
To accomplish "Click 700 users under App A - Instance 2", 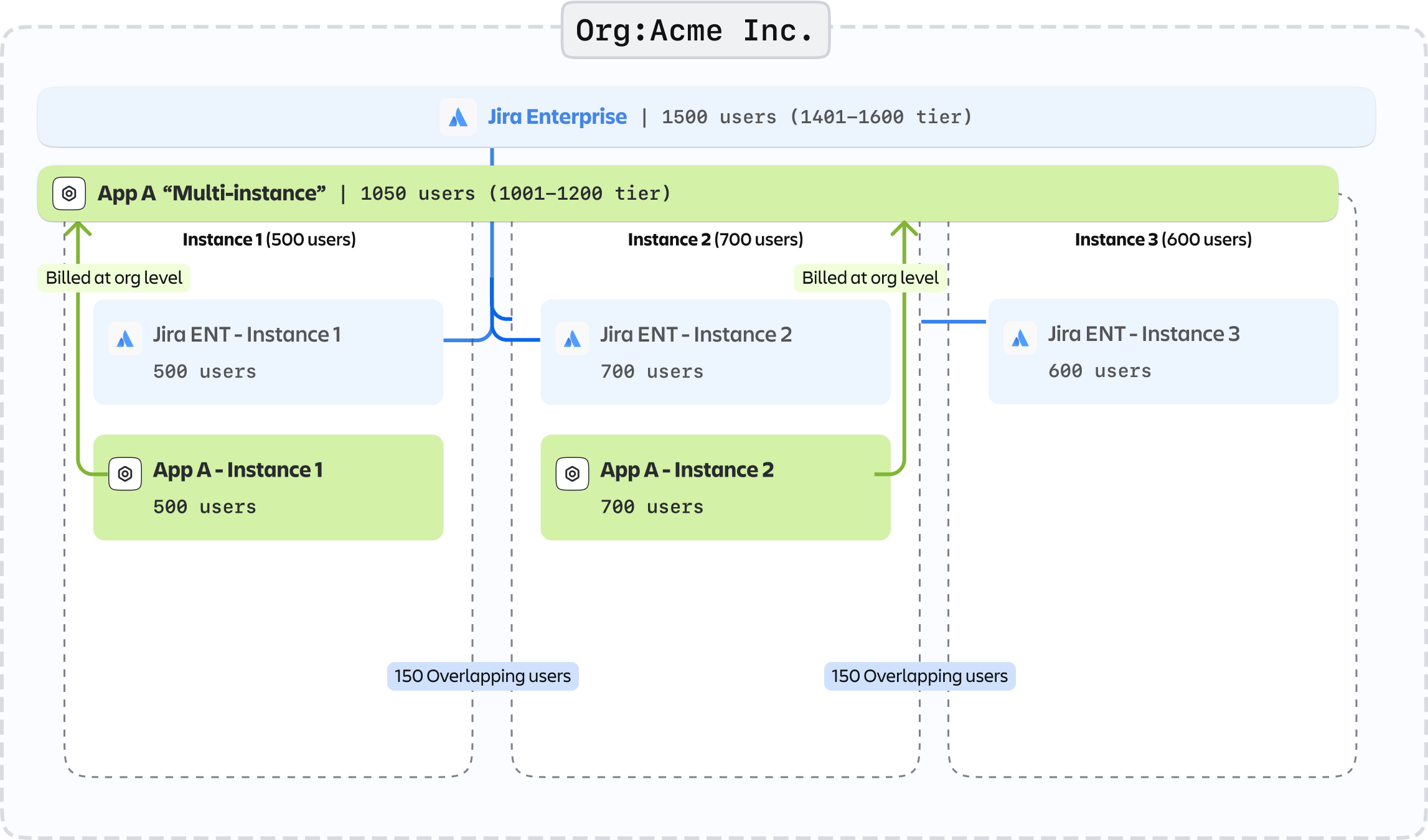I will click(x=652, y=507).
